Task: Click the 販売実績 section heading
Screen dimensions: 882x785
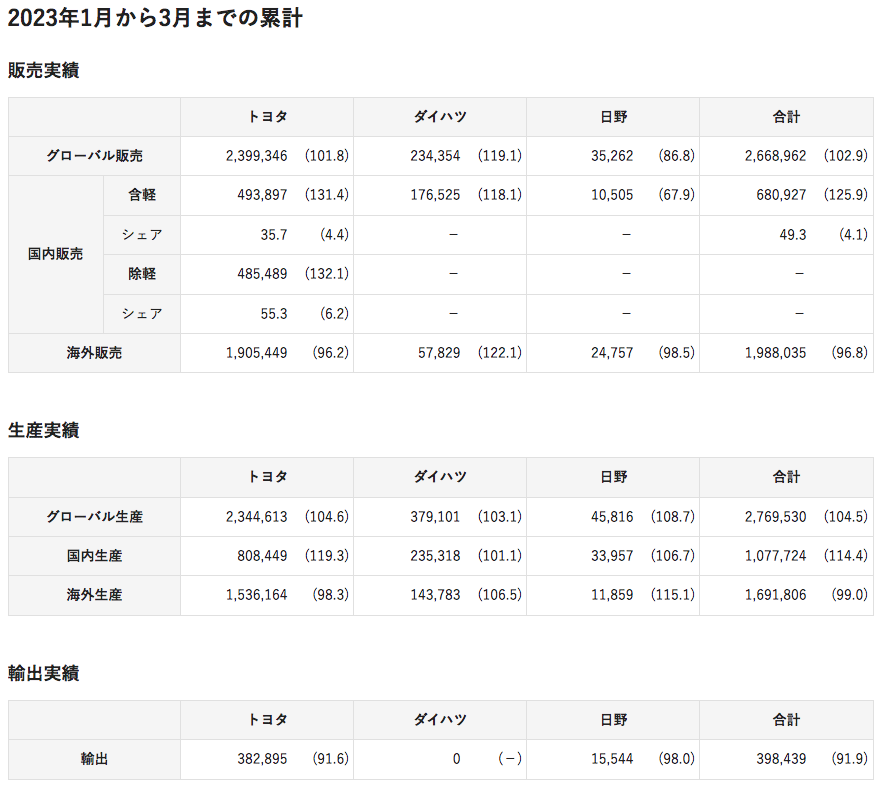Action: [43, 71]
